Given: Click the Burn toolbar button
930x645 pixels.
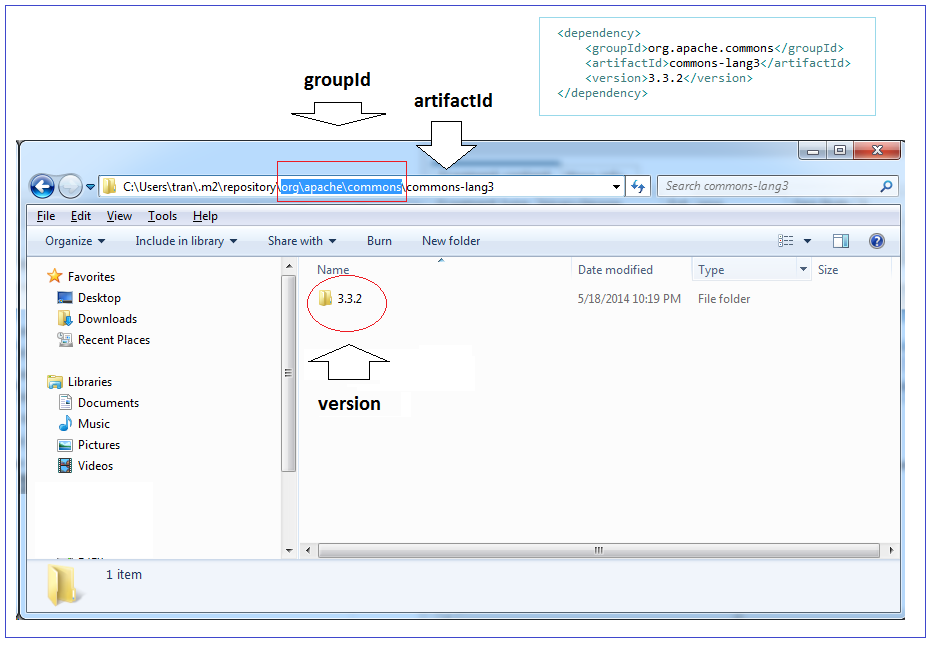Looking at the screenshot, I should [x=379, y=241].
